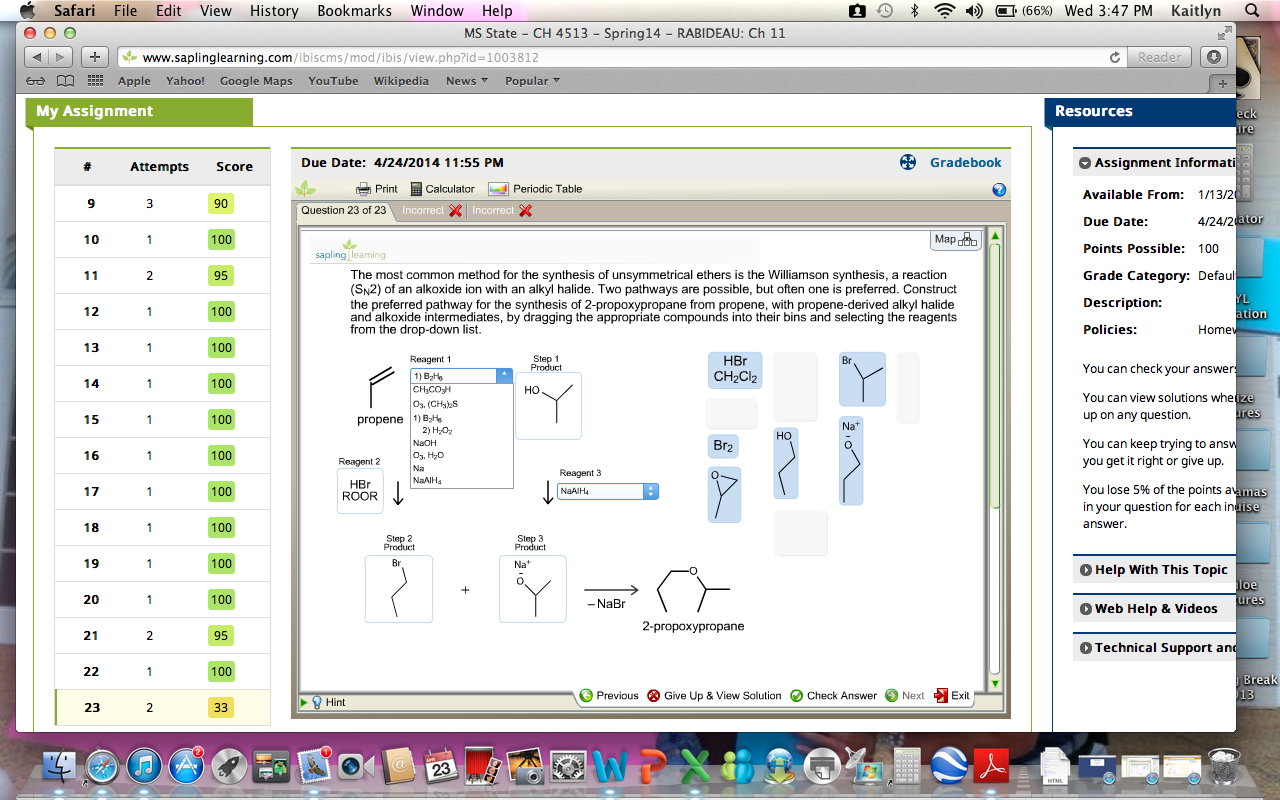Viewport: 1280px width, 800px height.
Task: Select question 21 row in assignment list
Action: click(x=162, y=635)
